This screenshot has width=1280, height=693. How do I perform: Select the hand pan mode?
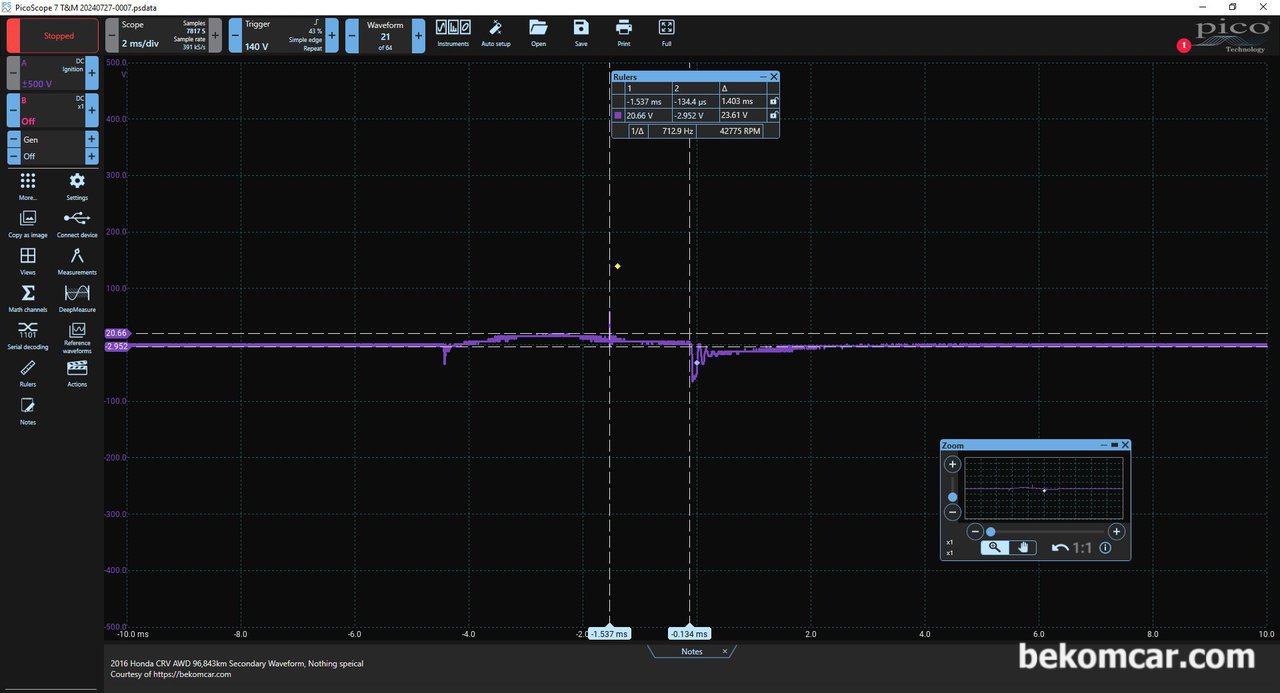point(1023,547)
